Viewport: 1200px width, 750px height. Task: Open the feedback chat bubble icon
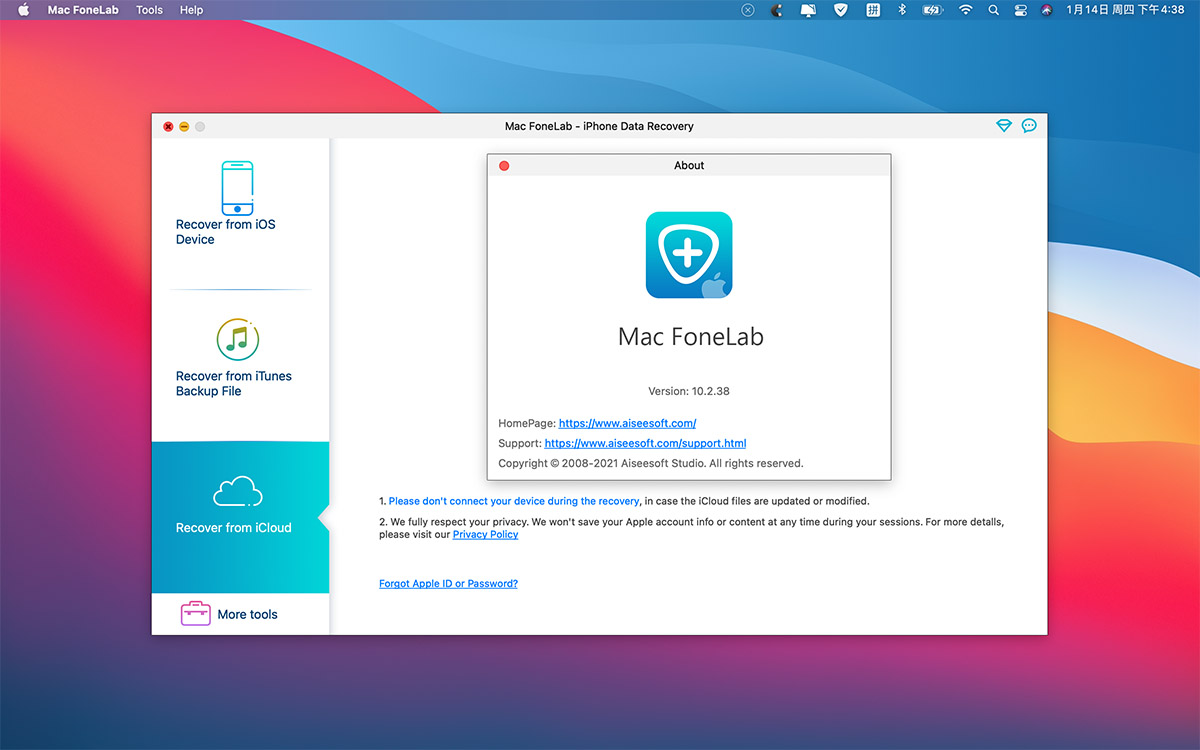(1029, 126)
